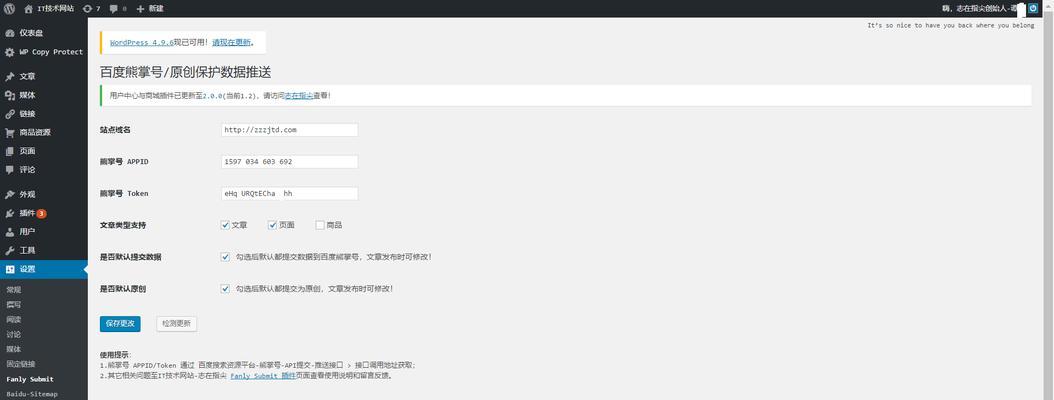Click the 页面 pages icon
Viewport: 1054px width, 400px height.
point(9,151)
